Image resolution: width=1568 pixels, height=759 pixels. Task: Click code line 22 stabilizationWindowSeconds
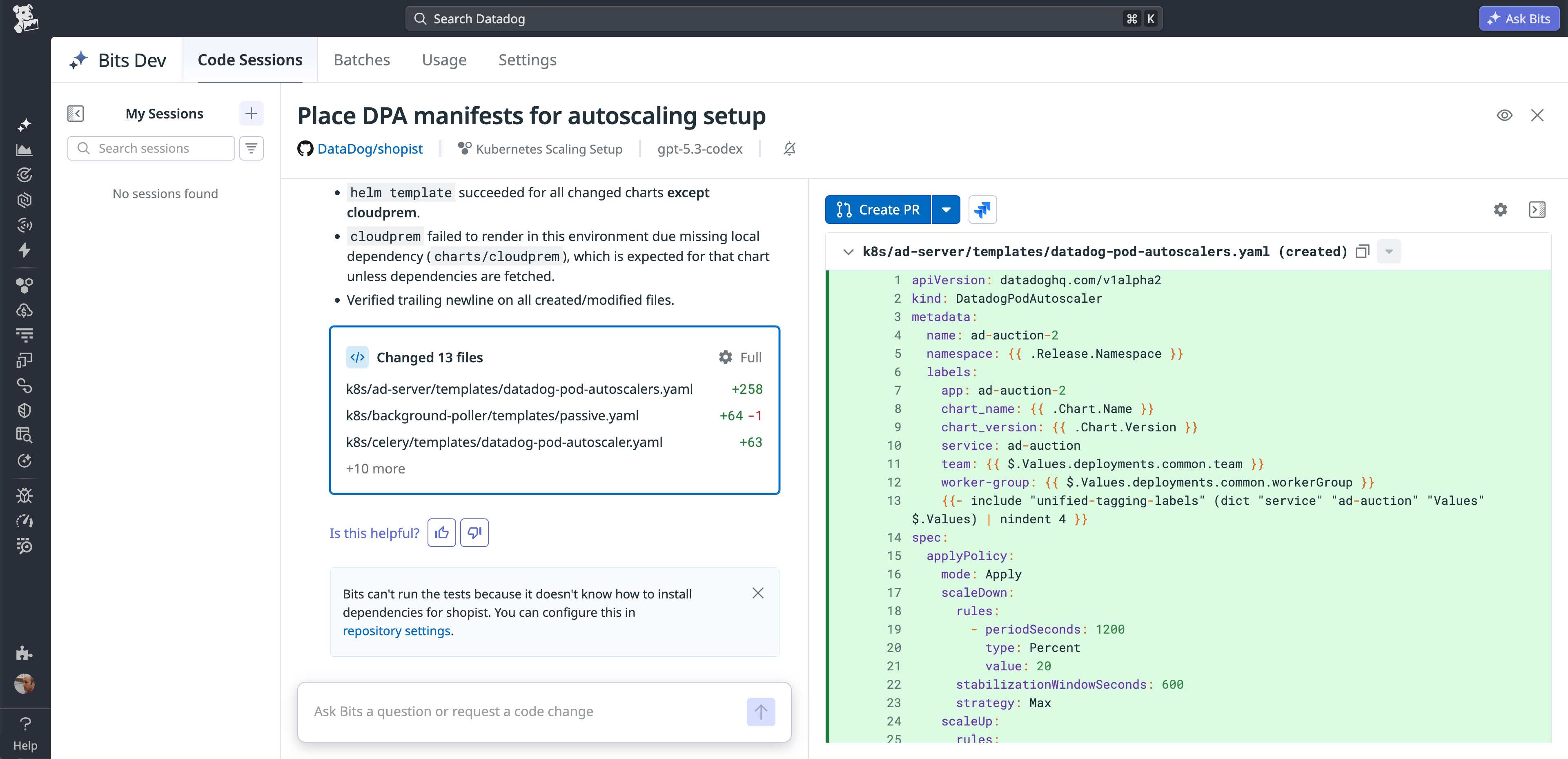point(1069,685)
